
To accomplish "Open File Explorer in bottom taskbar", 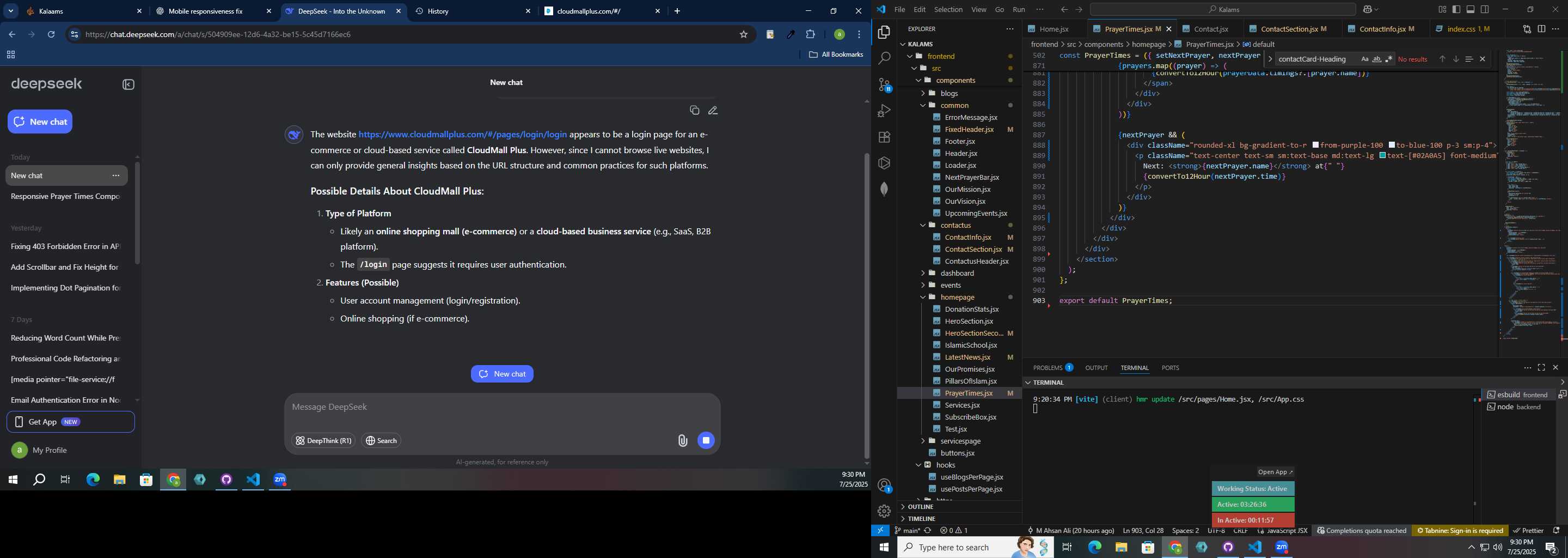I will pos(1121,548).
